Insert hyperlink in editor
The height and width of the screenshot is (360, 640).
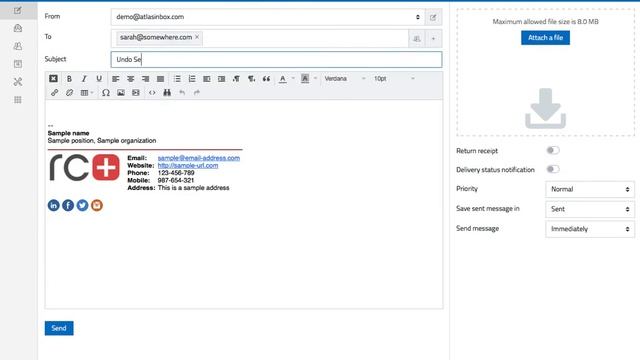coord(54,93)
